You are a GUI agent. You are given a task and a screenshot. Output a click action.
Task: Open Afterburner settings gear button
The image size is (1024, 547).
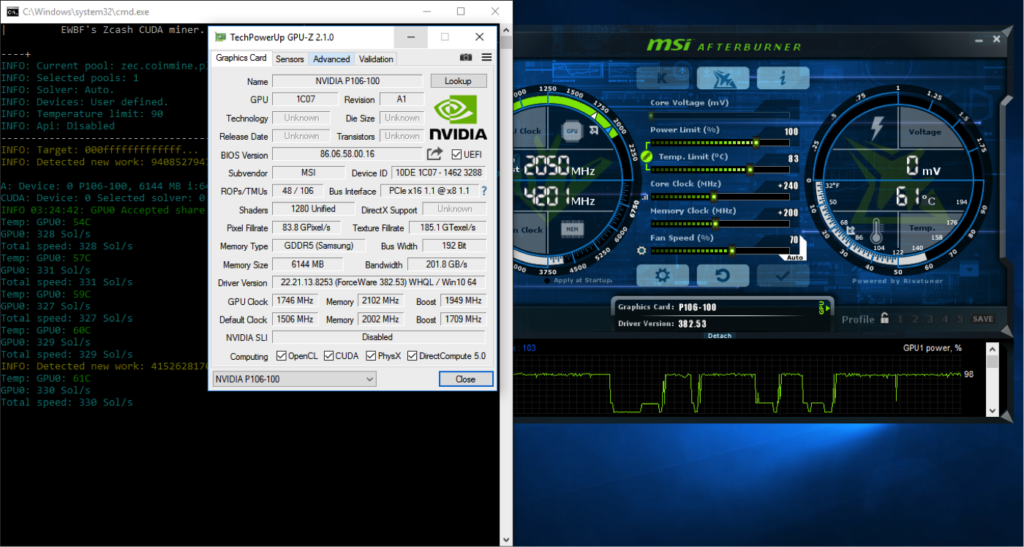click(662, 275)
